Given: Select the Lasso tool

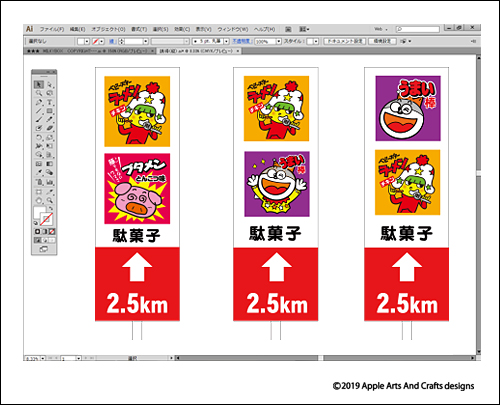Looking at the screenshot, I should 50,93.
